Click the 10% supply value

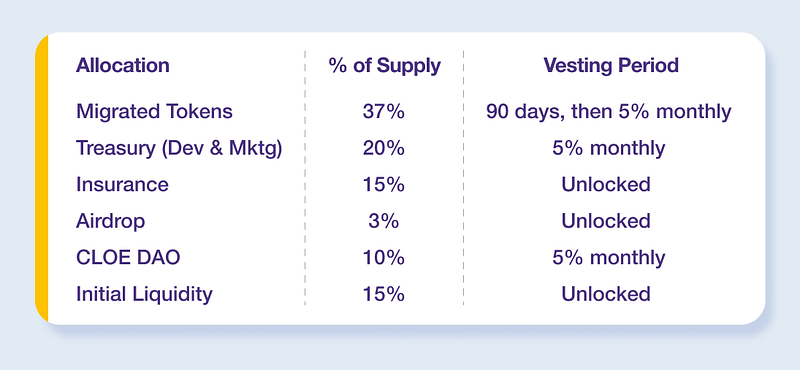point(384,258)
